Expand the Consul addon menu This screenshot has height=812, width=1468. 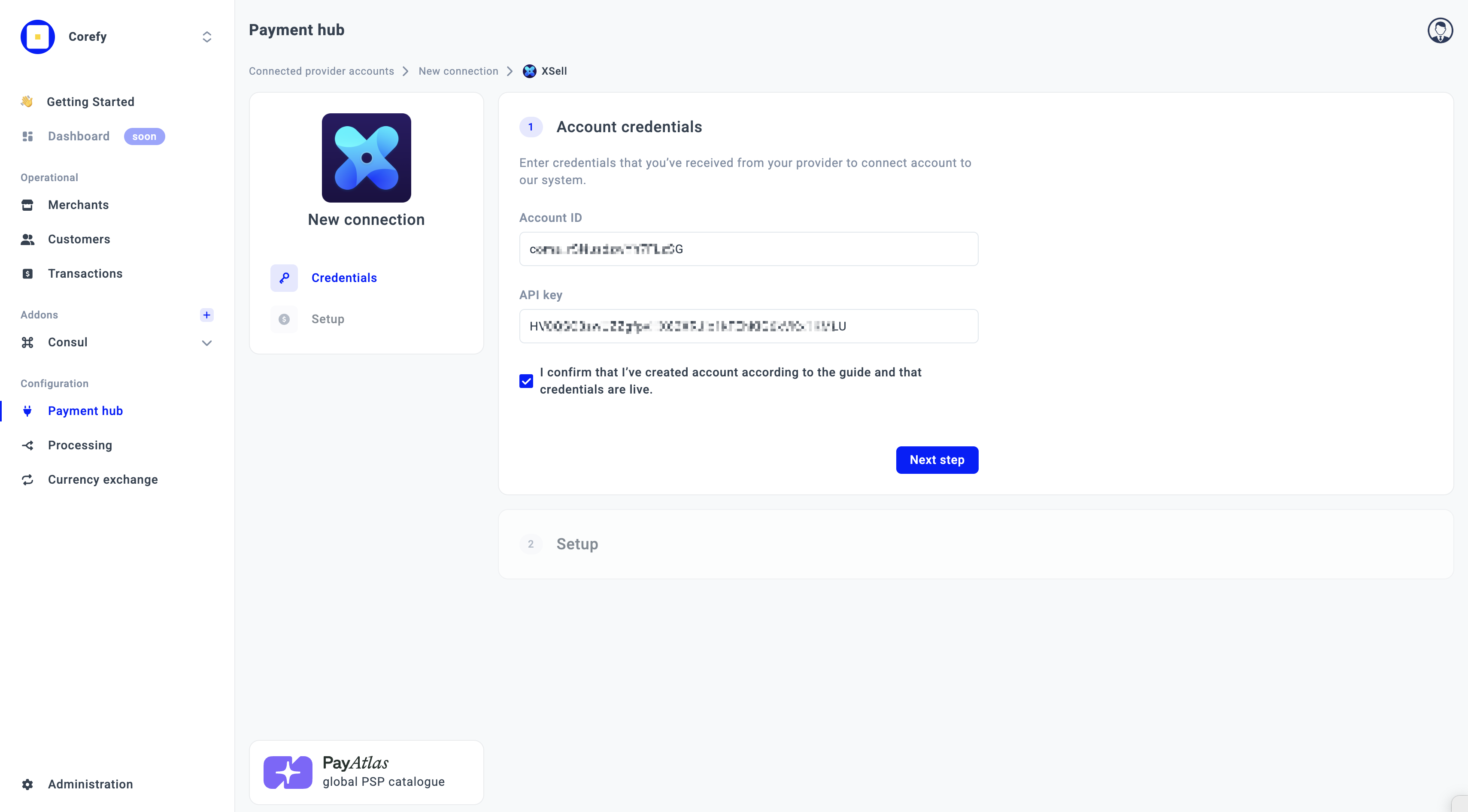click(x=206, y=342)
